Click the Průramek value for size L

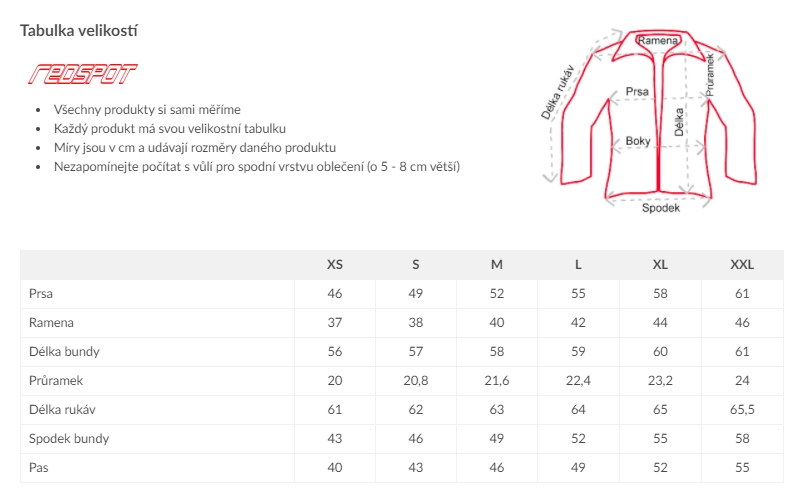(578, 381)
